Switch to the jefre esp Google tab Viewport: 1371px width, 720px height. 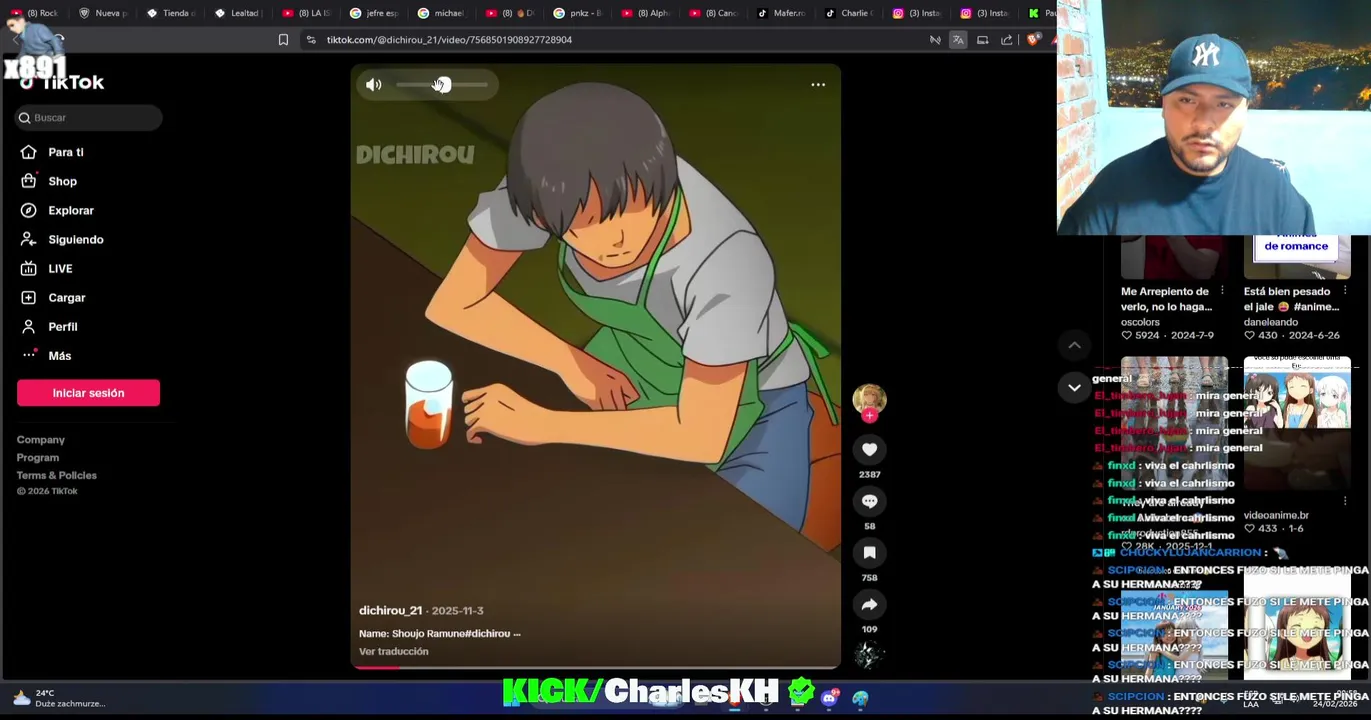(375, 13)
